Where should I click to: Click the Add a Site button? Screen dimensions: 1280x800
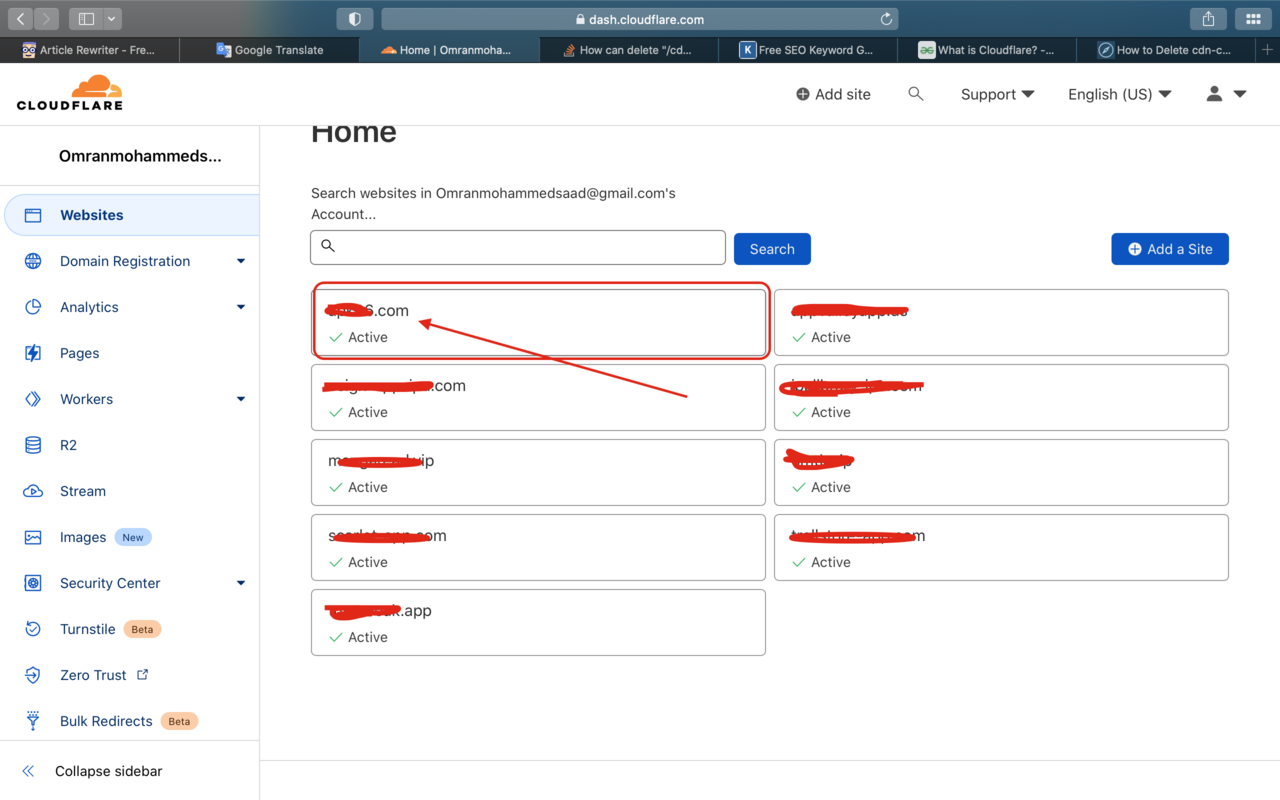(1170, 249)
